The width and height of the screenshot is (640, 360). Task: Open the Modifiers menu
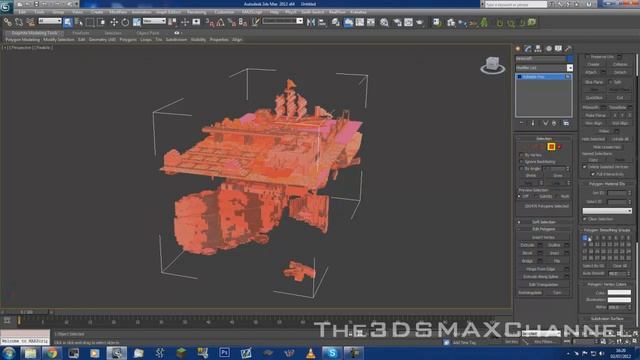click(118, 12)
